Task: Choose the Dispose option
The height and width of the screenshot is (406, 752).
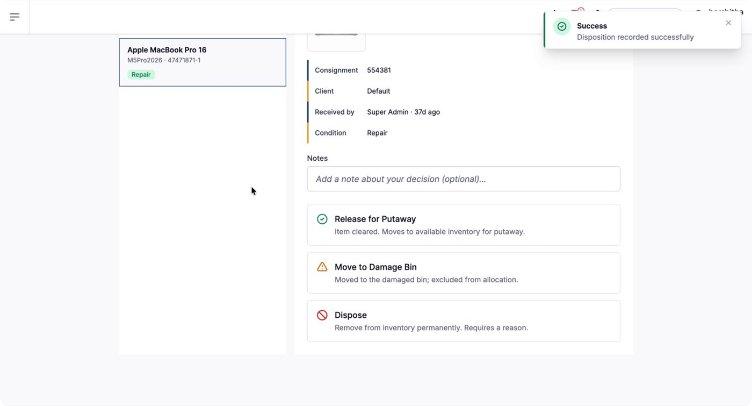Action: click(x=463, y=321)
